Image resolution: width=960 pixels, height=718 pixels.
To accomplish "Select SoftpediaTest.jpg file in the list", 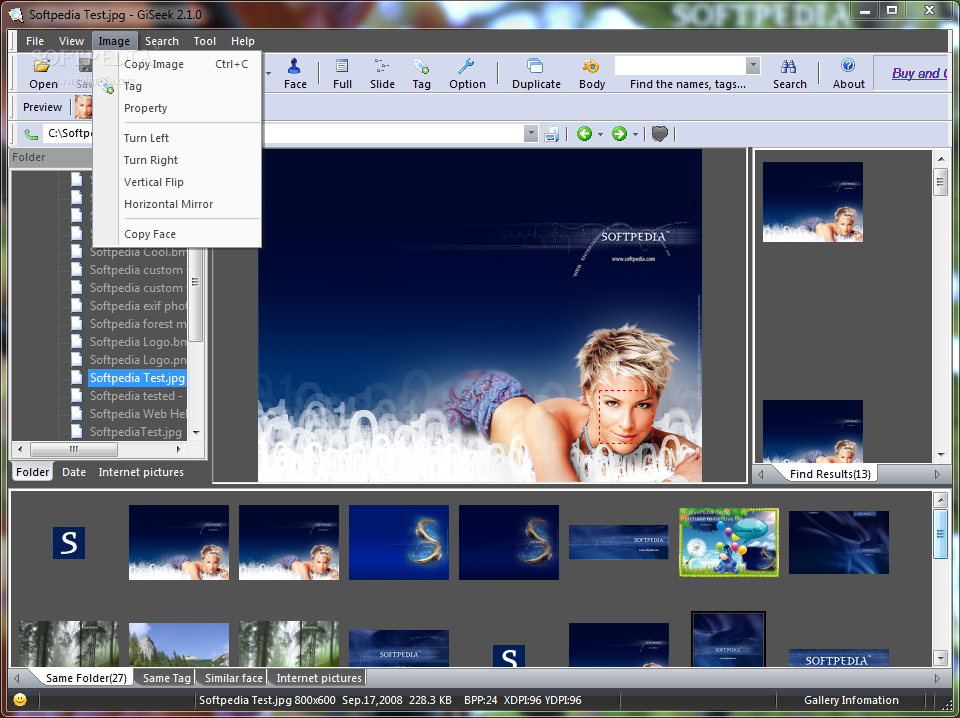I will [135, 432].
